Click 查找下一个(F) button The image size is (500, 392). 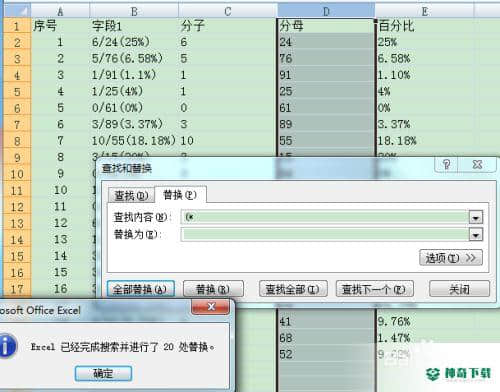click(x=375, y=289)
